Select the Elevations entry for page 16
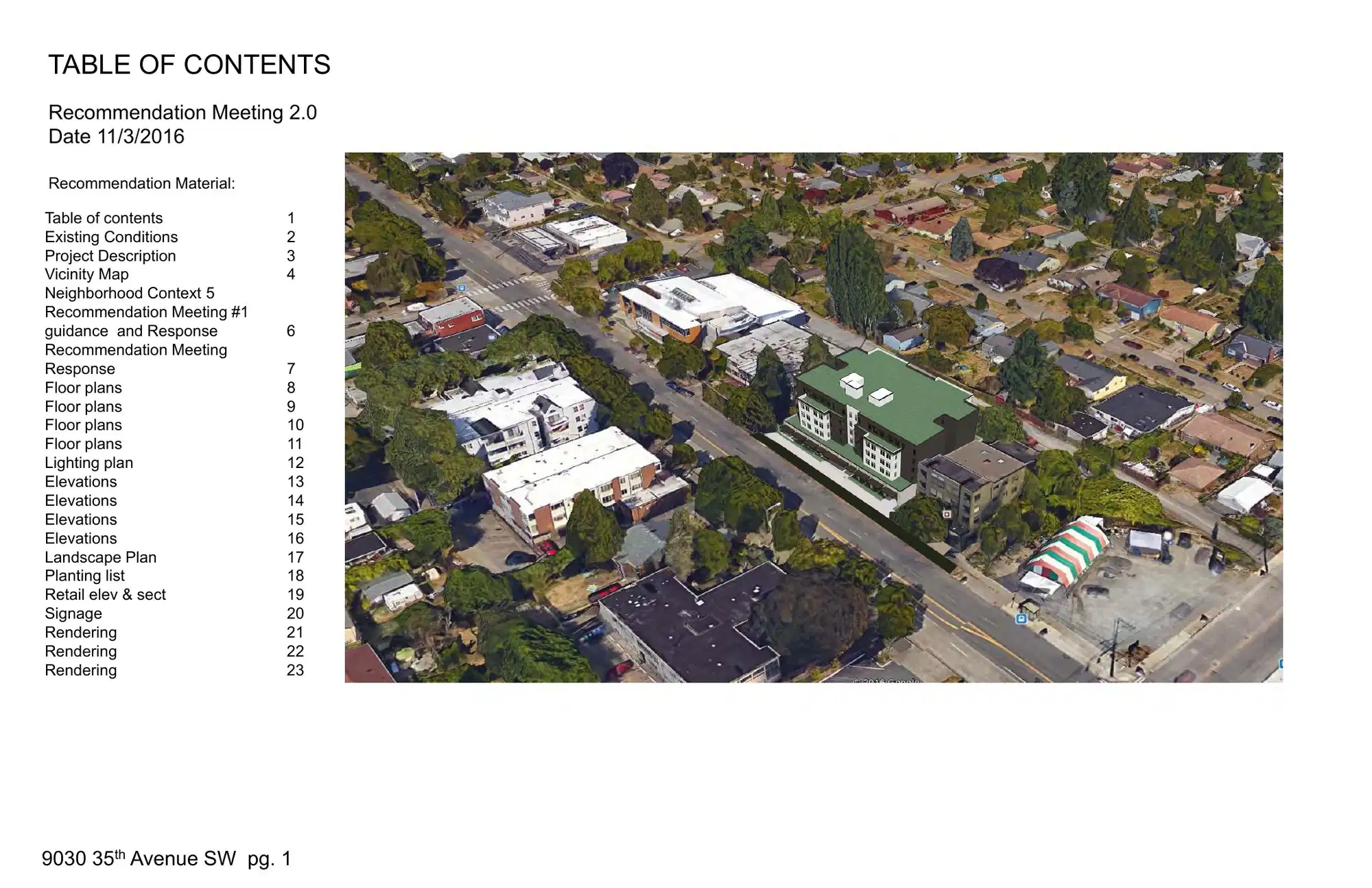This screenshot has height=888, width=1372. 80,539
